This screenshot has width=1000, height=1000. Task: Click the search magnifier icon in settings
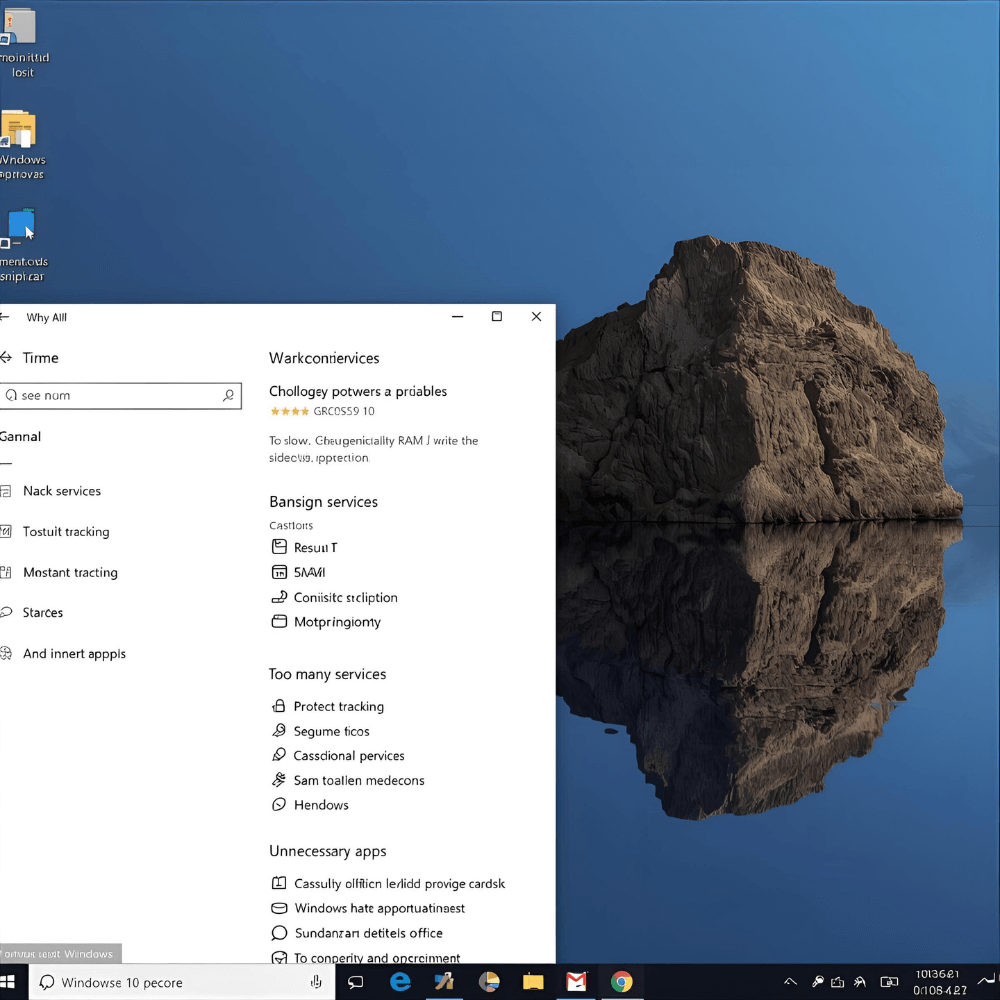coord(228,396)
